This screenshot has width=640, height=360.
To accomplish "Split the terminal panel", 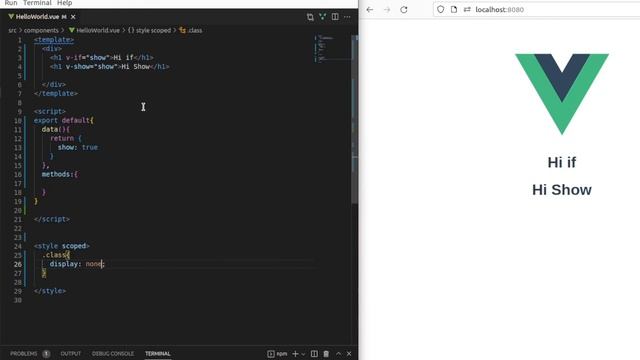I will pos(314,353).
